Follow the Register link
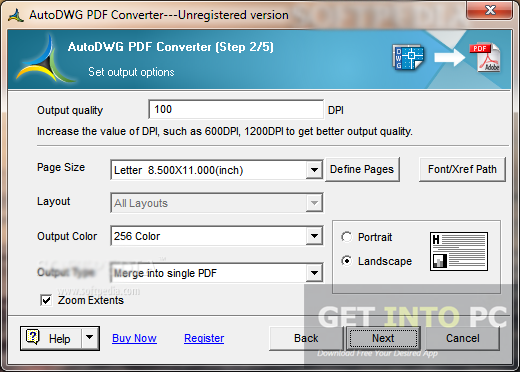520x372 pixels. coord(204,338)
